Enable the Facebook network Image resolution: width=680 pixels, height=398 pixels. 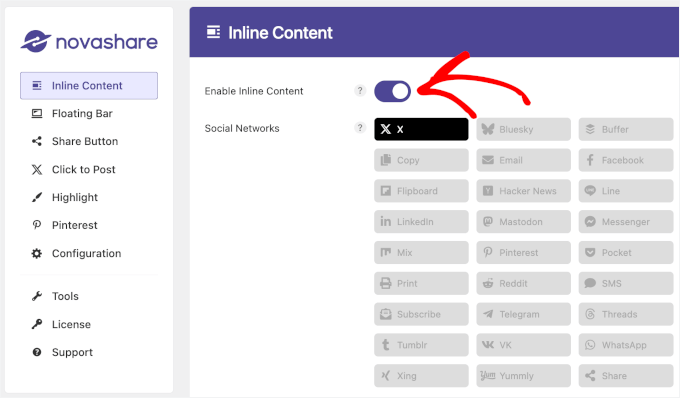coord(626,160)
